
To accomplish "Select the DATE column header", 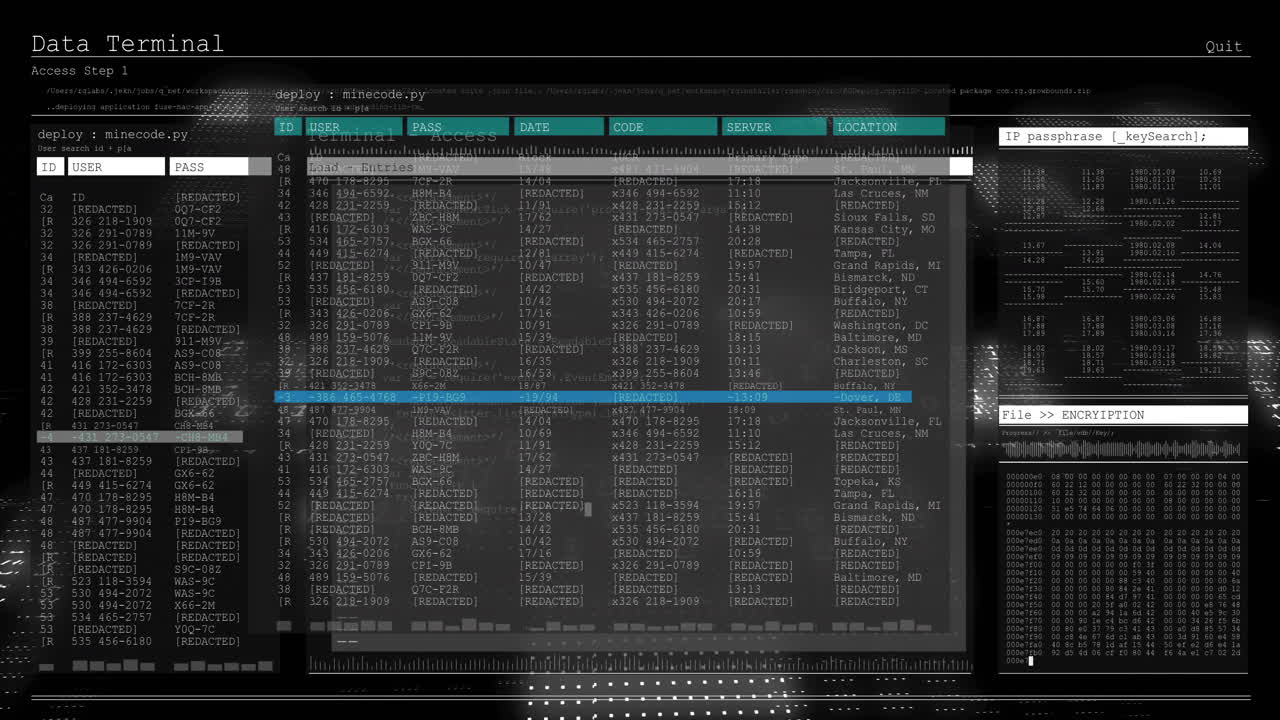I will [x=558, y=127].
